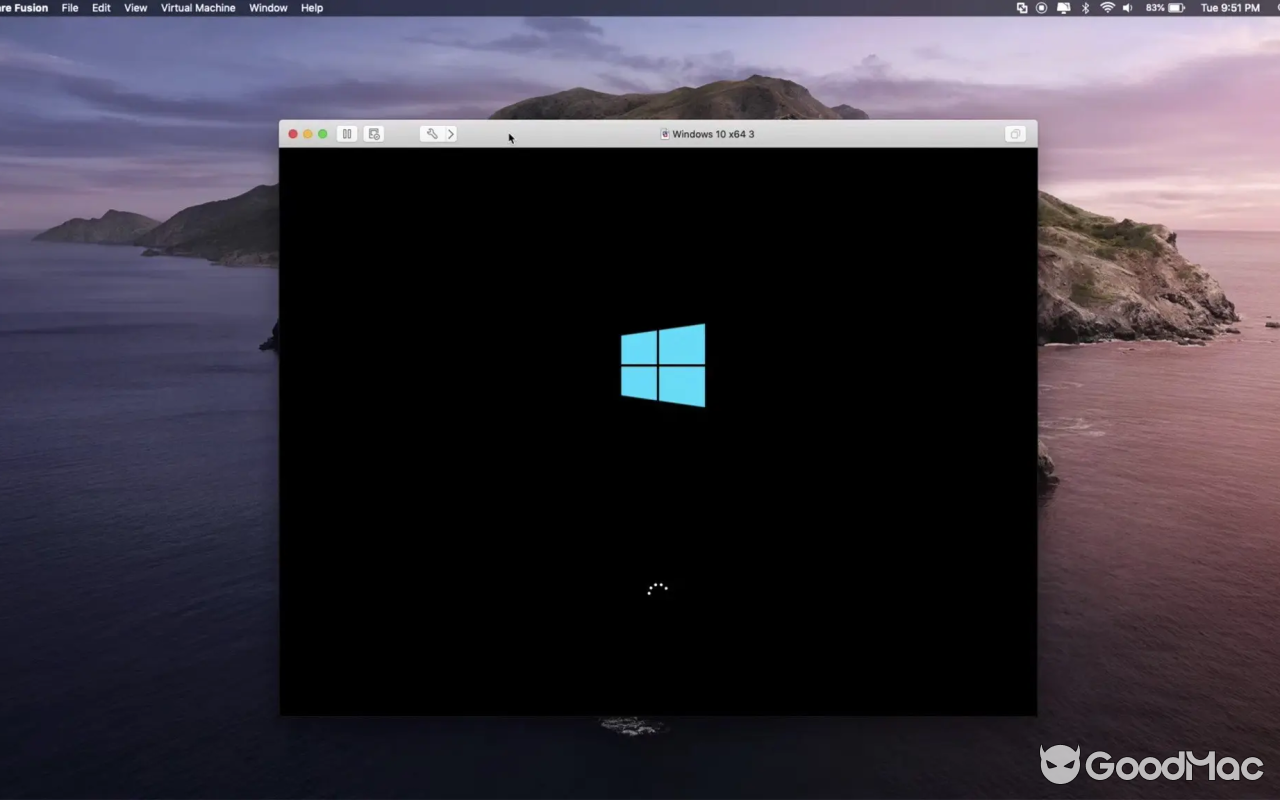The width and height of the screenshot is (1280, 800).
Task: Open the Help menu
Action: point(311,8)
